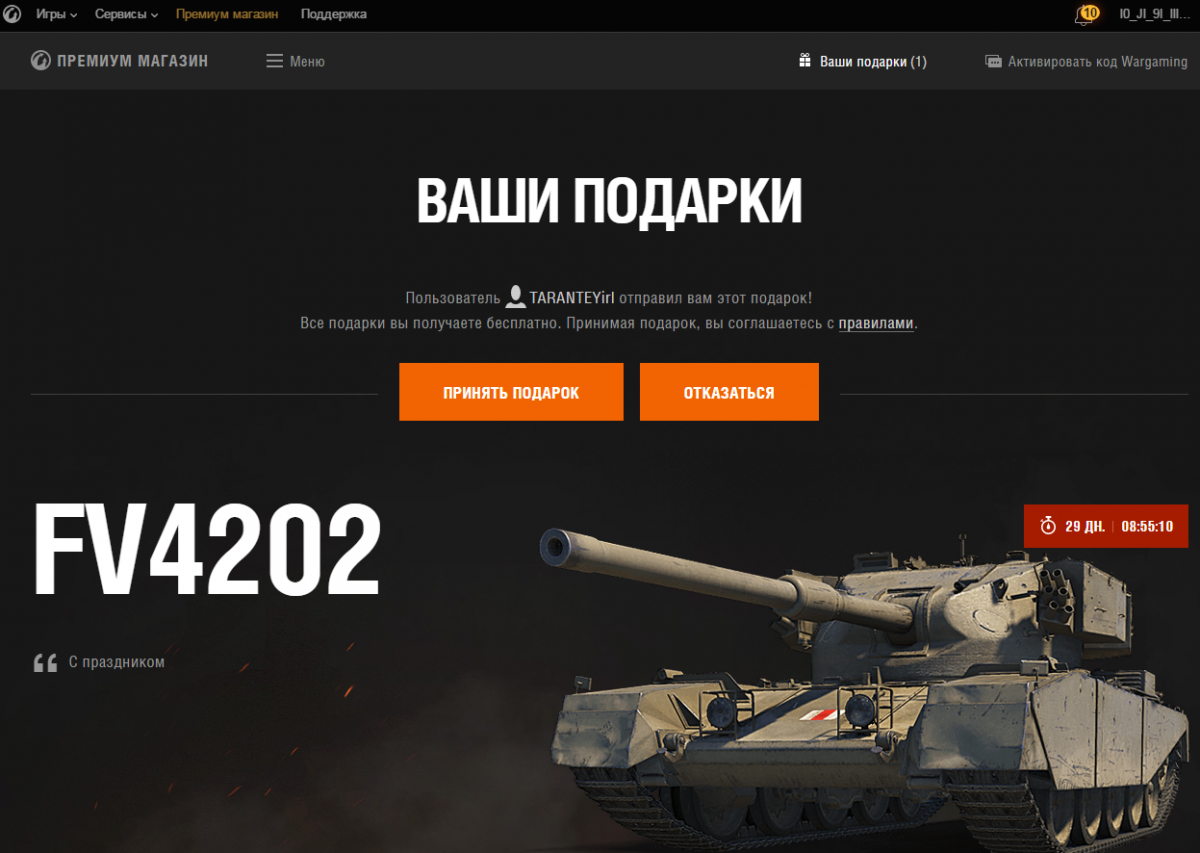Open the Премиум магазин top menu item
Viewport: 1200px width, 853px height.
click(x=227, y=15)
